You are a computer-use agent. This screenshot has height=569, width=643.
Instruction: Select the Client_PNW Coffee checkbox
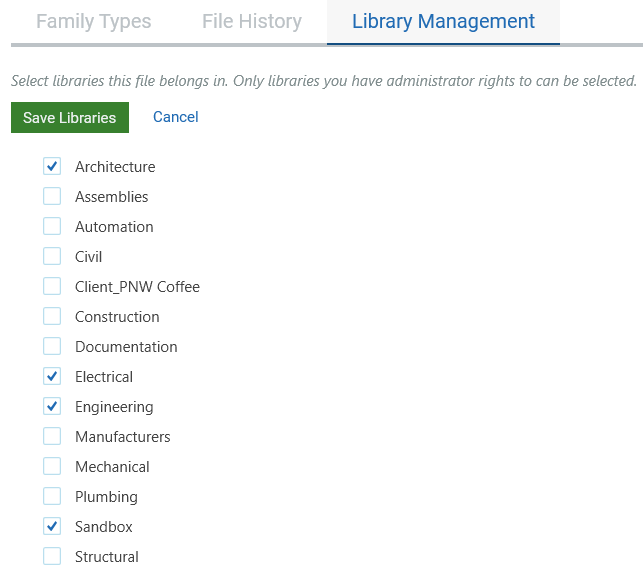click(52, 287)
